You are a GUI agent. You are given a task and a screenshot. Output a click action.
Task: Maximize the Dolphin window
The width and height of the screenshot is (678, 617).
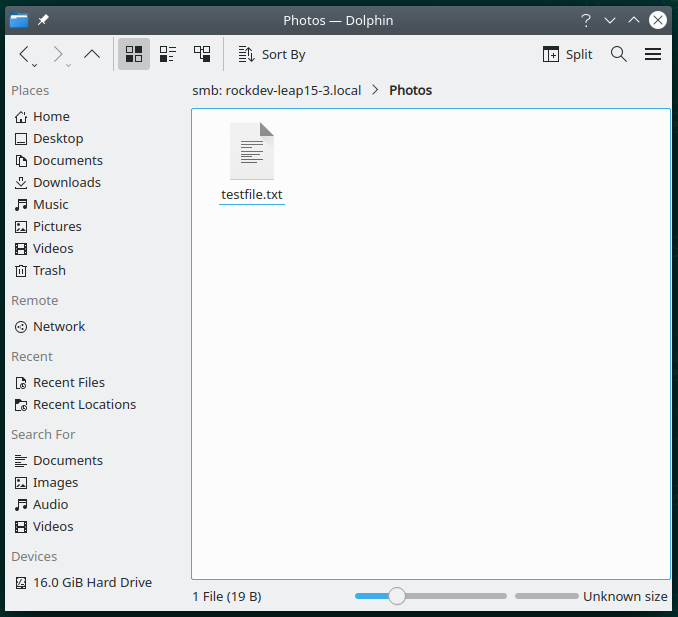pyautogui.click(x=634, y=20)
